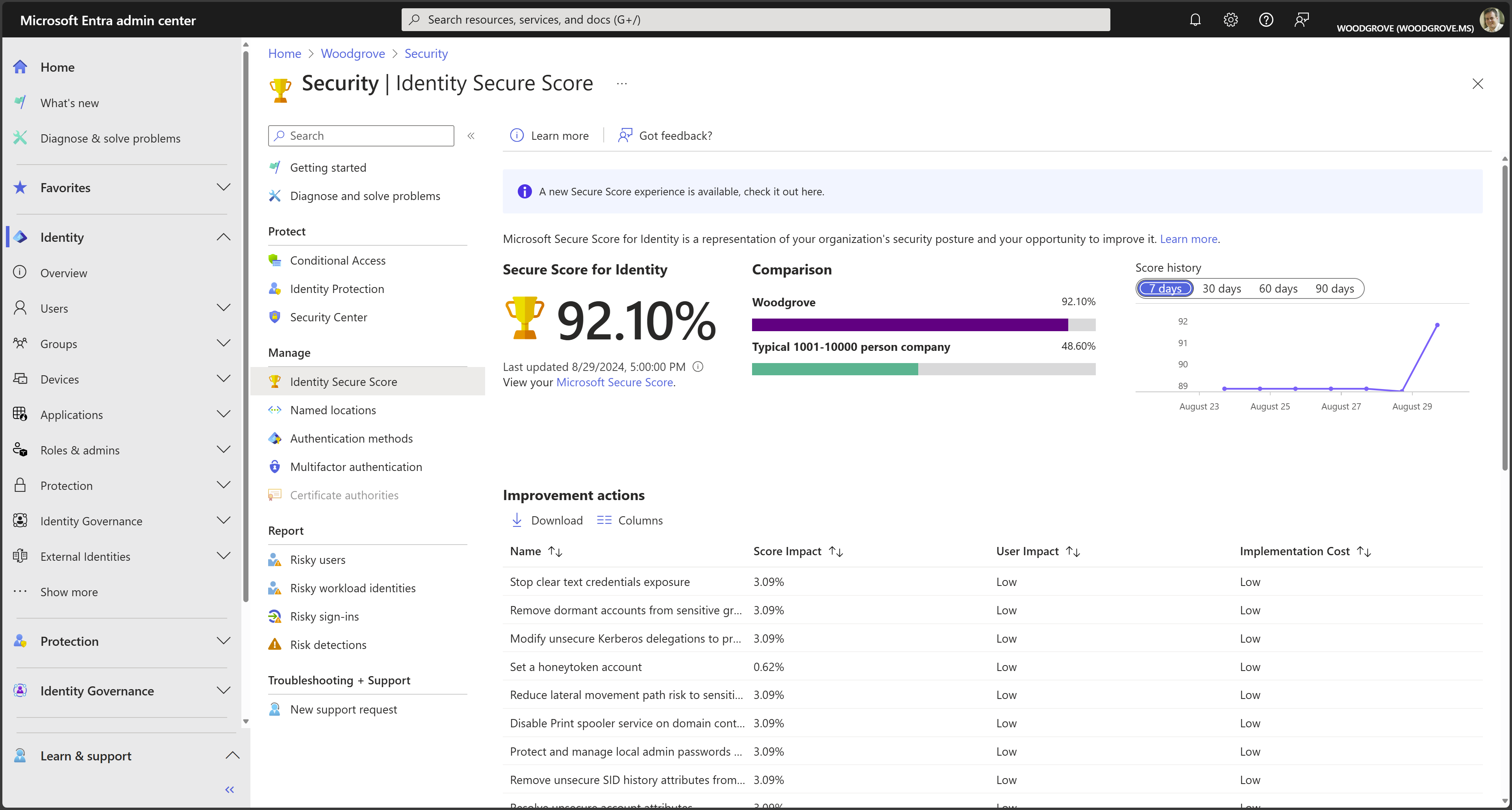This screenshot has height=810, width=1512.
Task: Select the 30 days score history option
Action: [x=1221, y=288]
